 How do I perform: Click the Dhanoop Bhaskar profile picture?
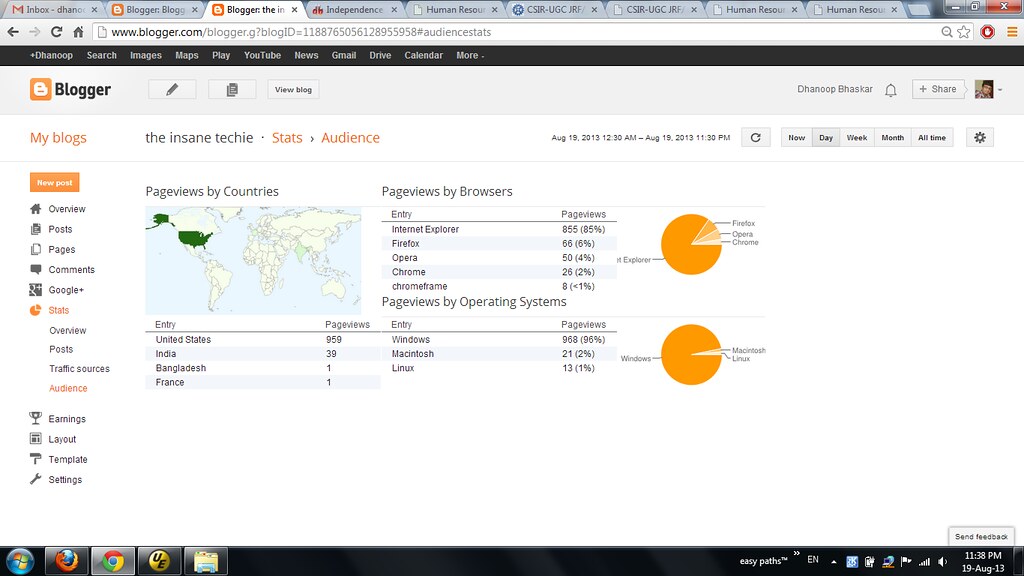[984, 89]
